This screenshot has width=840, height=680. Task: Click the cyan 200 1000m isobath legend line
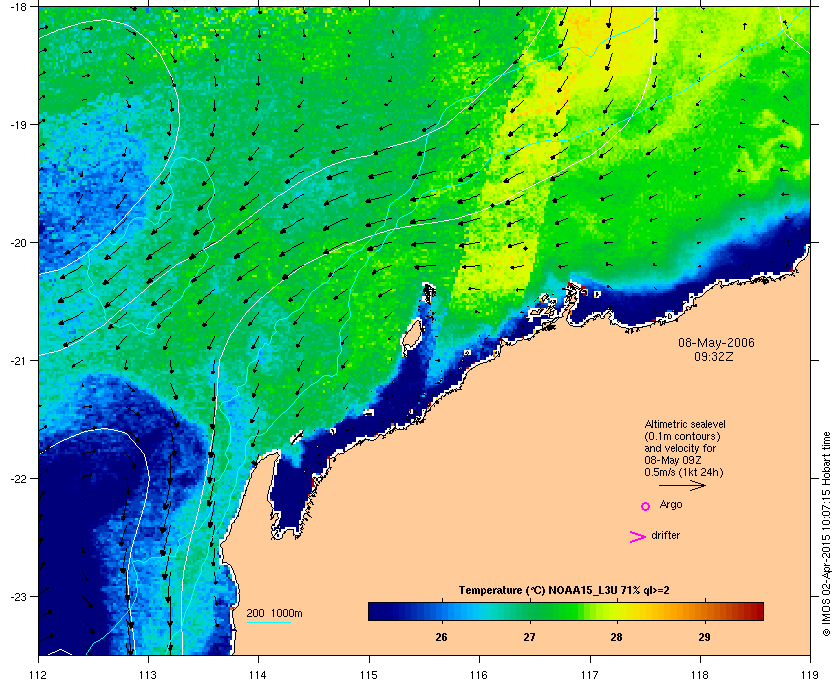(268, 623)
